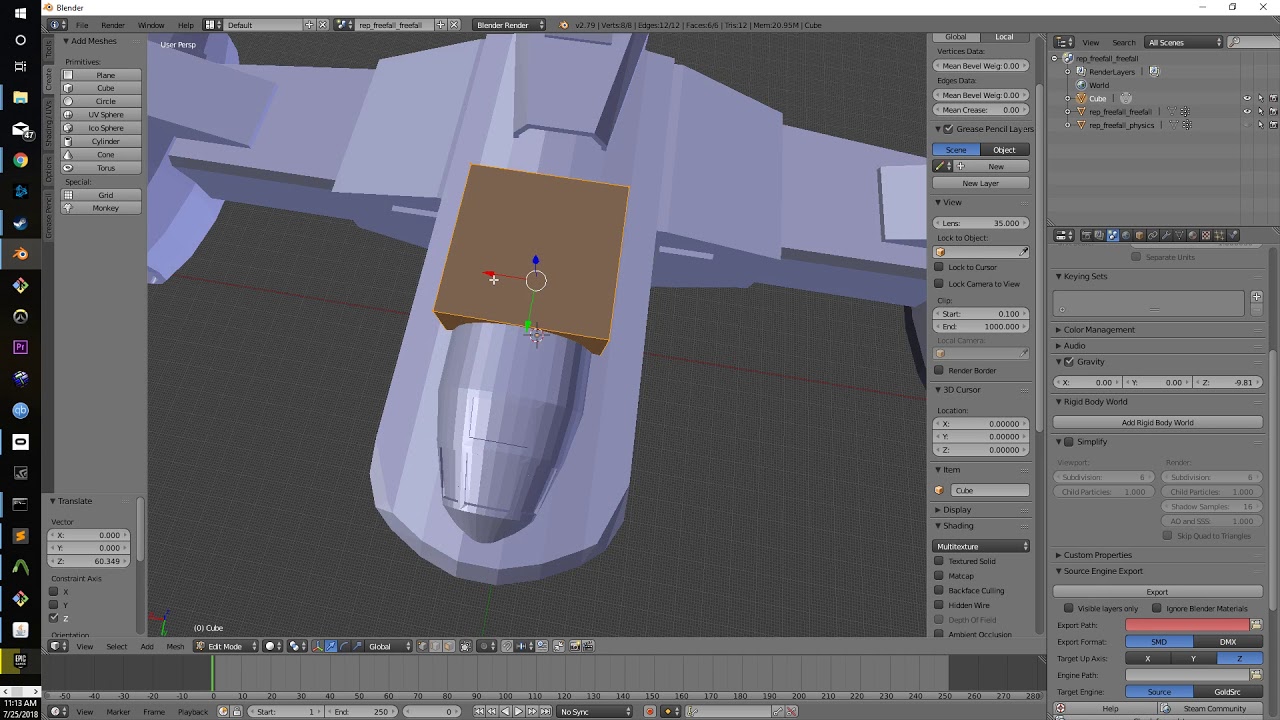
Task: Select rotate manipulator arc icon
Action: click(x=345, y=646)
